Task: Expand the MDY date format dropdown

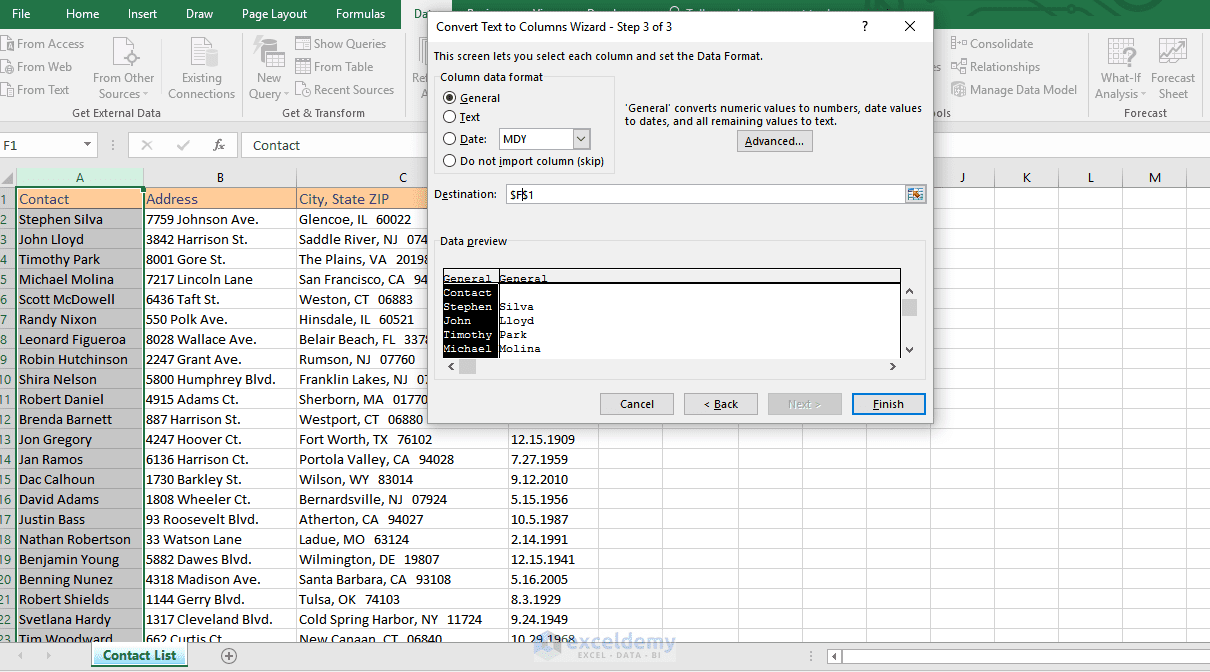Action: click(x=581, y=139)
